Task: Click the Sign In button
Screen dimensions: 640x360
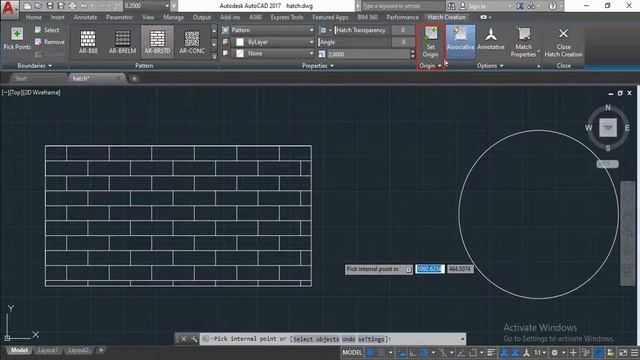Action: (x=473, y=6)
